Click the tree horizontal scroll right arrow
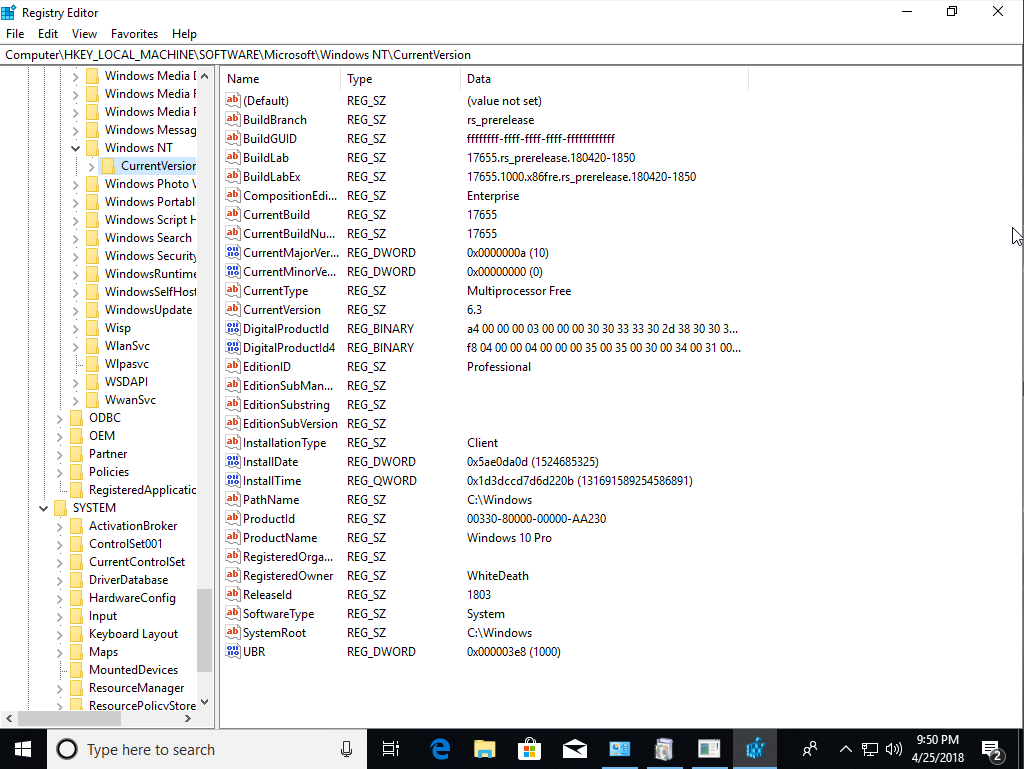Viewport: 1024px width, 769px height. coord(188,719)
